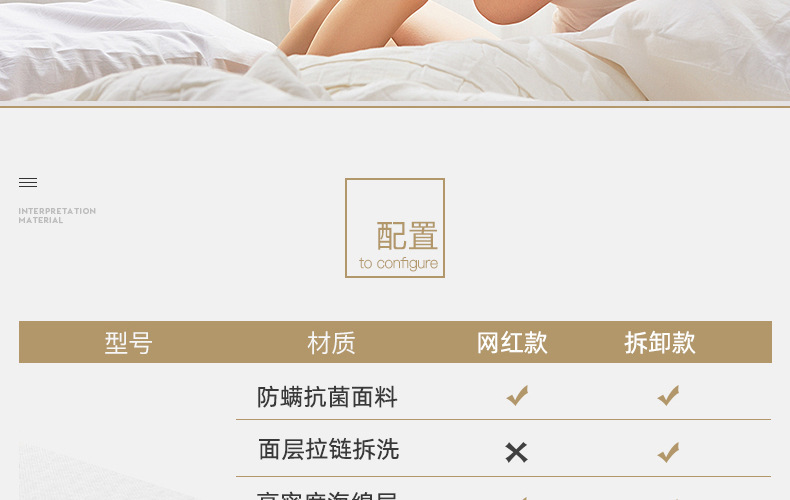The height and width of the screenshot is (500, 790).
Task: Click the INTERPRETATION MATERIAL caption text
Action: coord(57,215)
